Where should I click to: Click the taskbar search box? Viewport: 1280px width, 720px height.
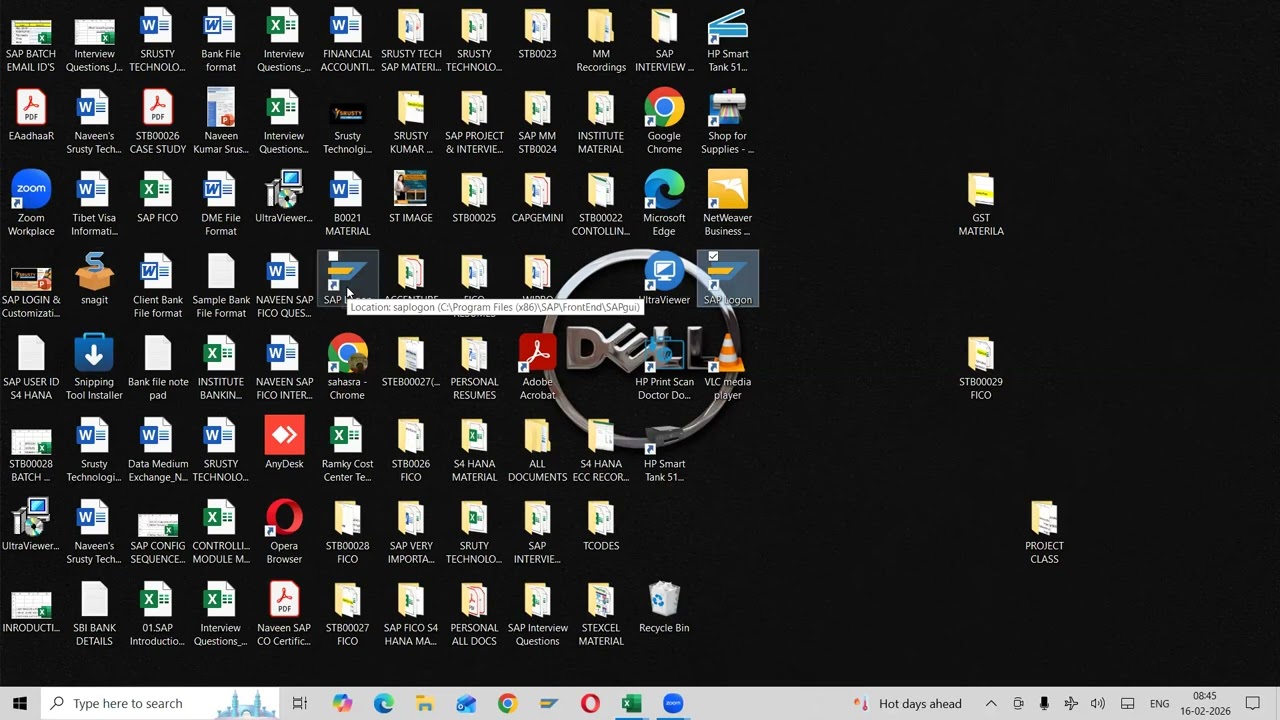pyautogui.click(x=160, y=703)
